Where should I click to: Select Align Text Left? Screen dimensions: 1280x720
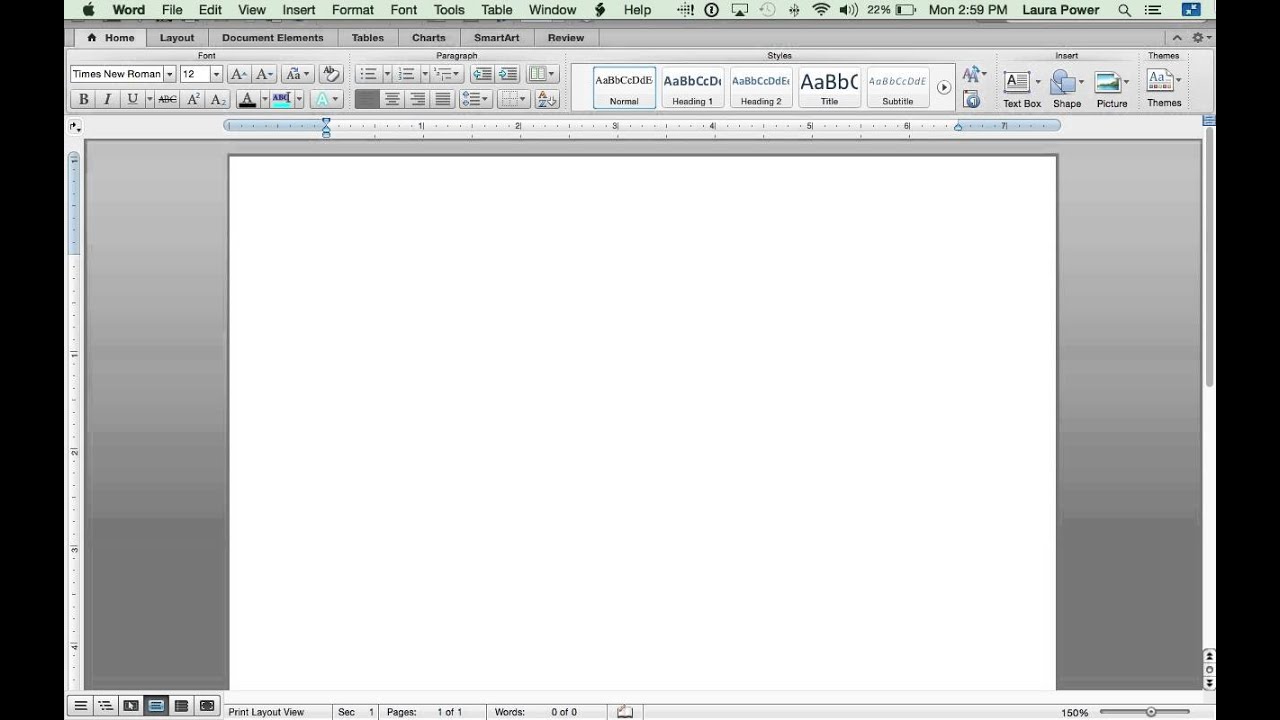tap(367, 99)
